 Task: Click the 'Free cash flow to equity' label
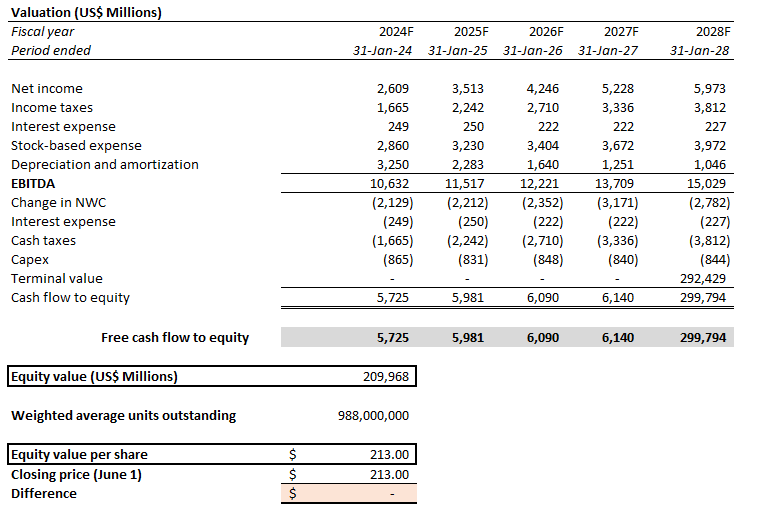pyautogui.click(x=175, y=337)
